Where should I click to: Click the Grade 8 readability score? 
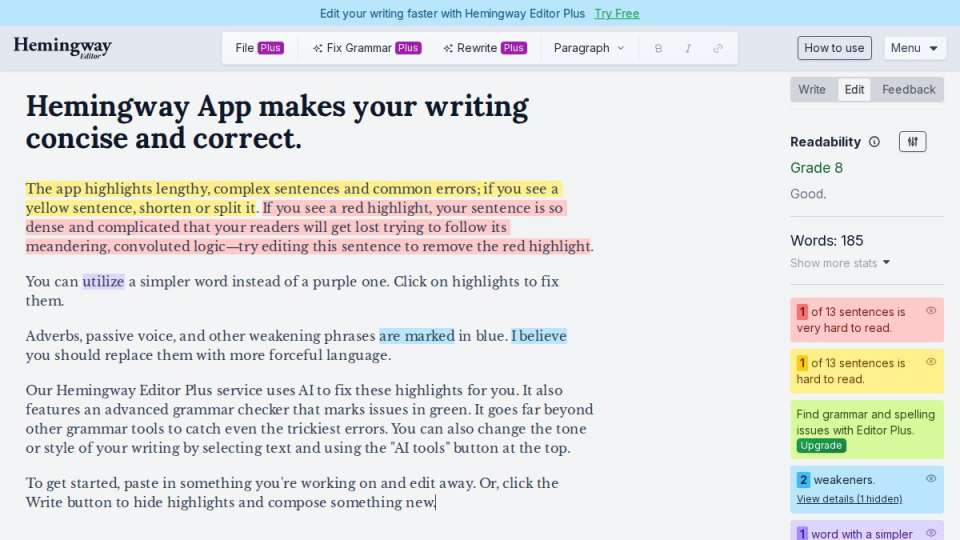point(816,168)
